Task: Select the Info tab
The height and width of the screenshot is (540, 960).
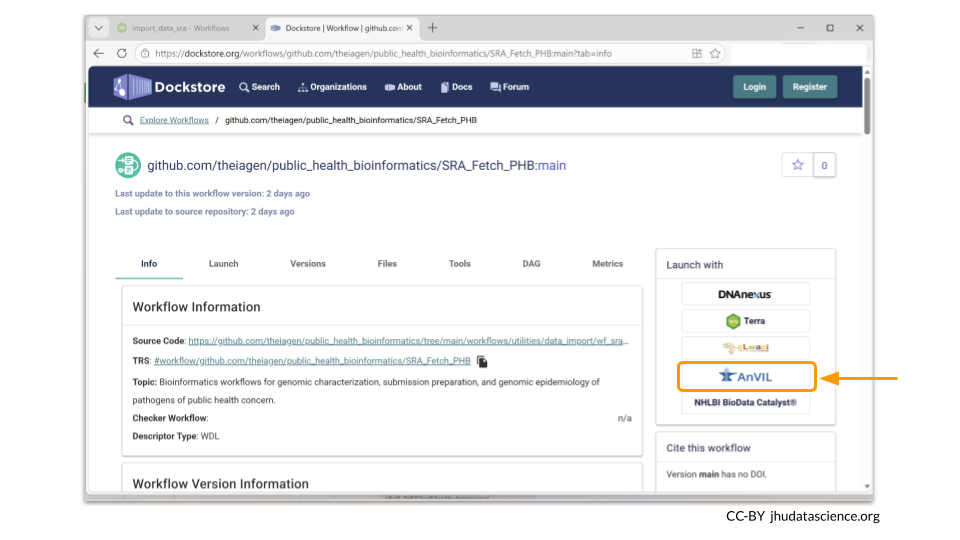Action: click(149, 264)
